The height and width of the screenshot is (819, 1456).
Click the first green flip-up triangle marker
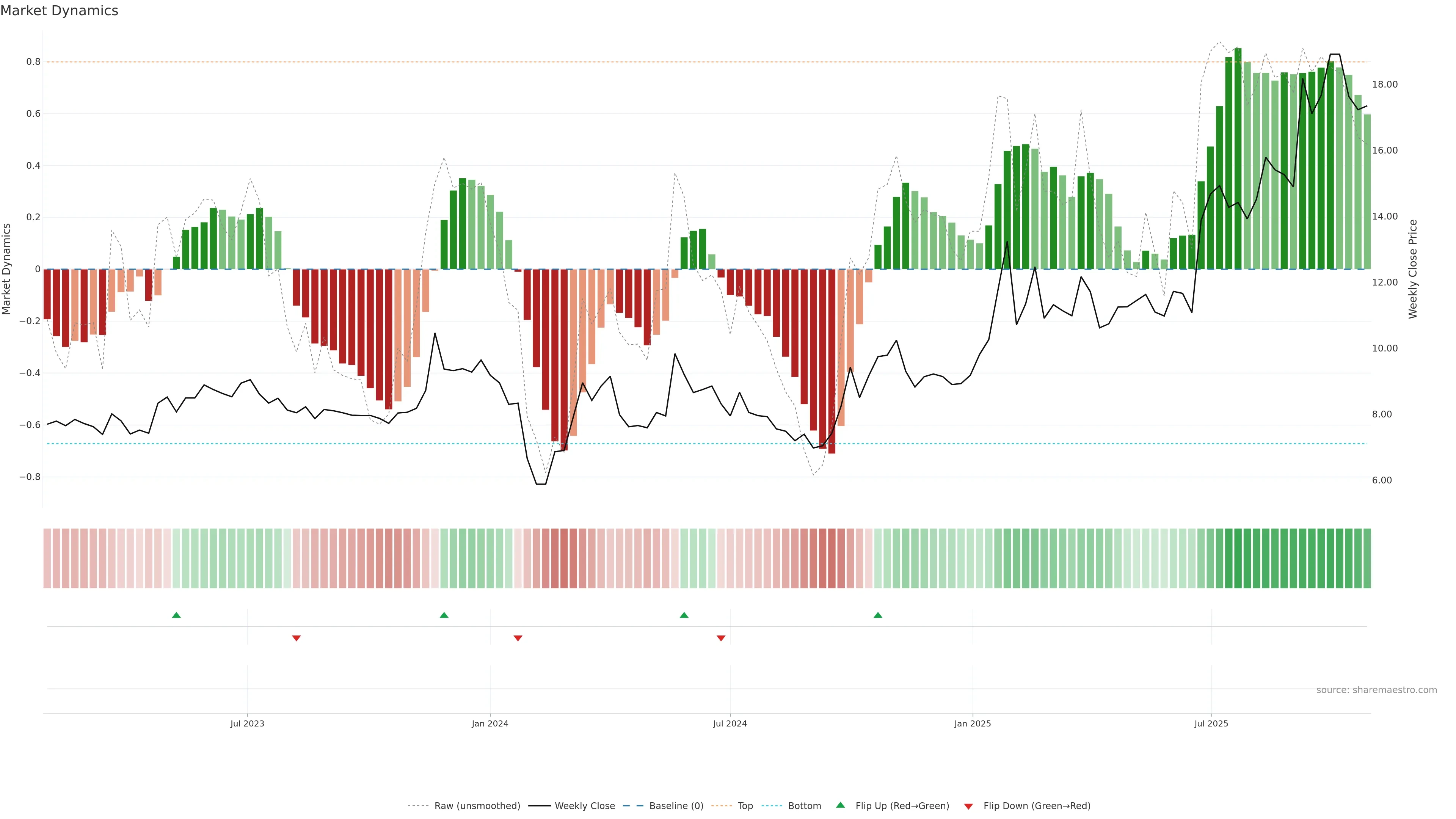[x=176, y=615]
